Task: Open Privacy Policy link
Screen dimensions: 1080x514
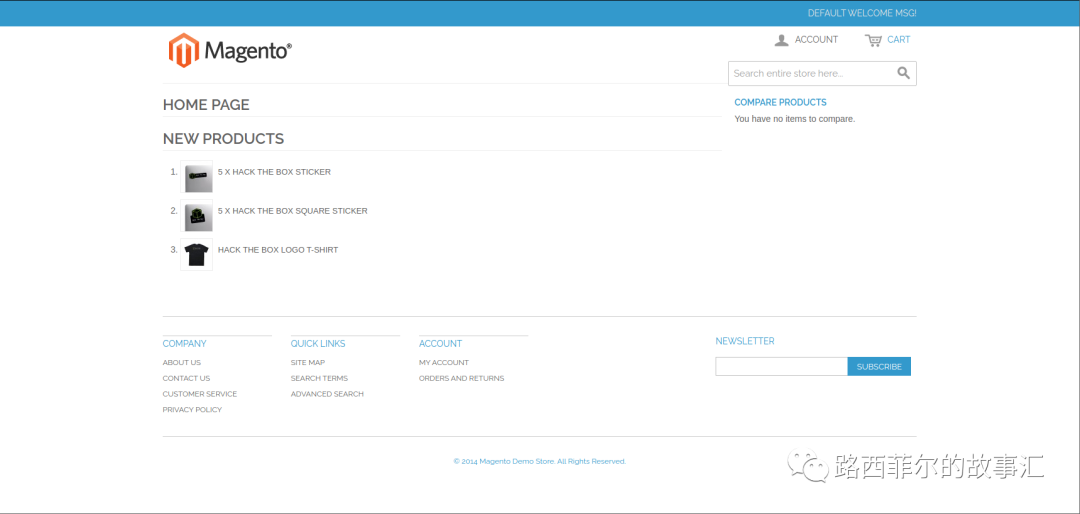Action: 192,410
